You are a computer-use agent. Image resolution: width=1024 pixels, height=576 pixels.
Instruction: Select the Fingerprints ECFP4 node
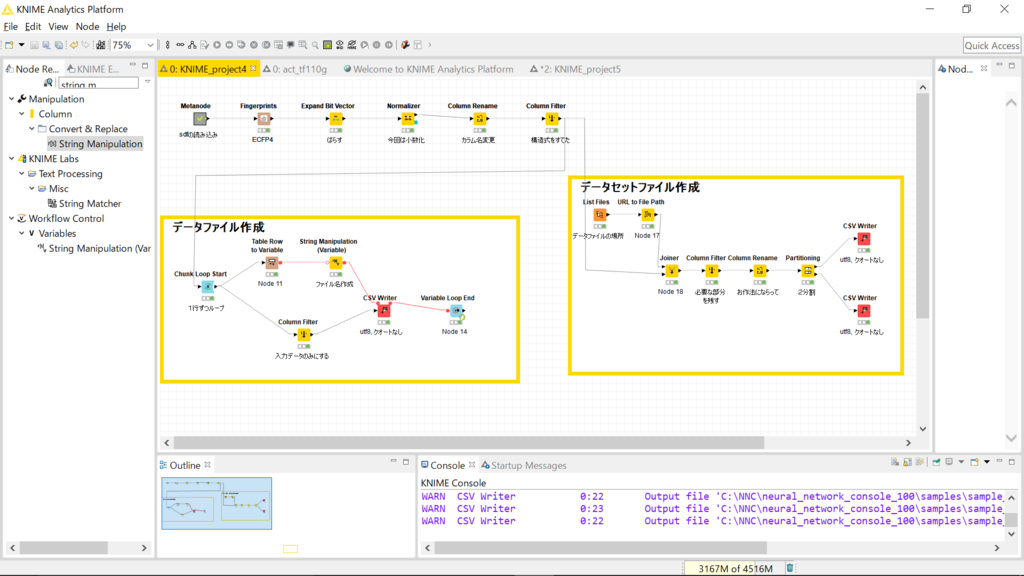tap(263, 119)
